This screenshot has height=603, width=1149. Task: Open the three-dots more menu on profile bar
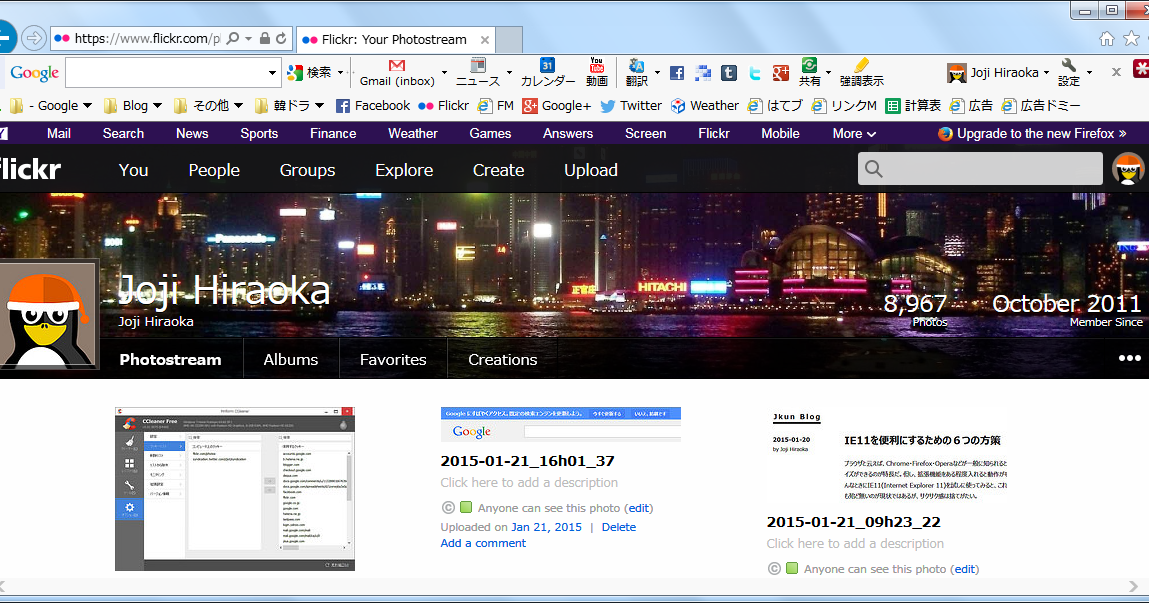tap(1129, 358)
